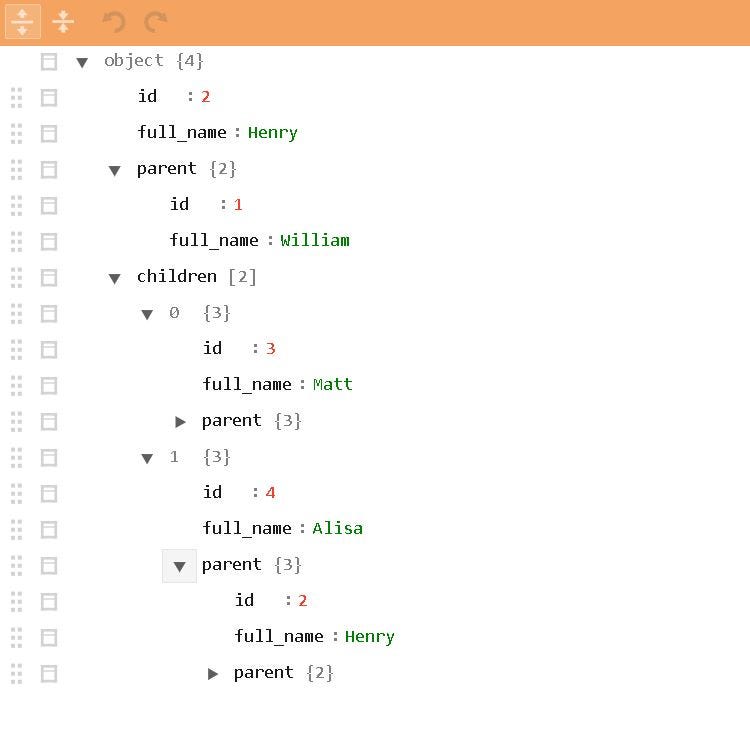Click drag handle of children [2] row
Image resolution: width=750 pixels, height=736 pixels.
pos(16,278)
